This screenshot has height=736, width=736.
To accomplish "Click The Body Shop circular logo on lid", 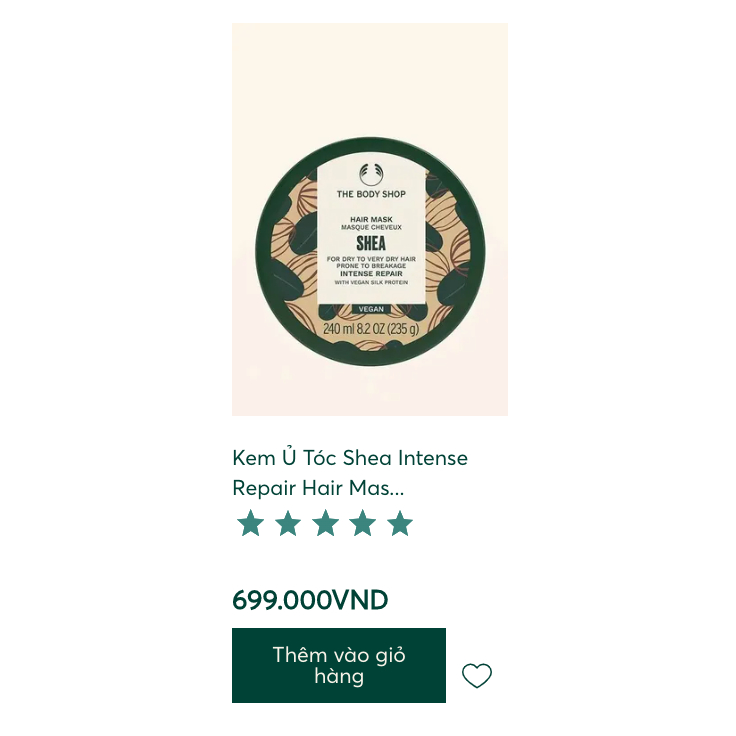I will click(x=371, y=174).
